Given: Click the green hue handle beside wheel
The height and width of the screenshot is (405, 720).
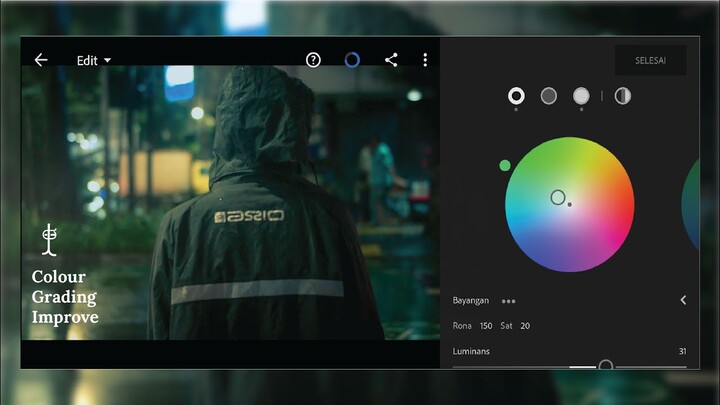Looking at the screenshot, I should [x=505, y=165].
